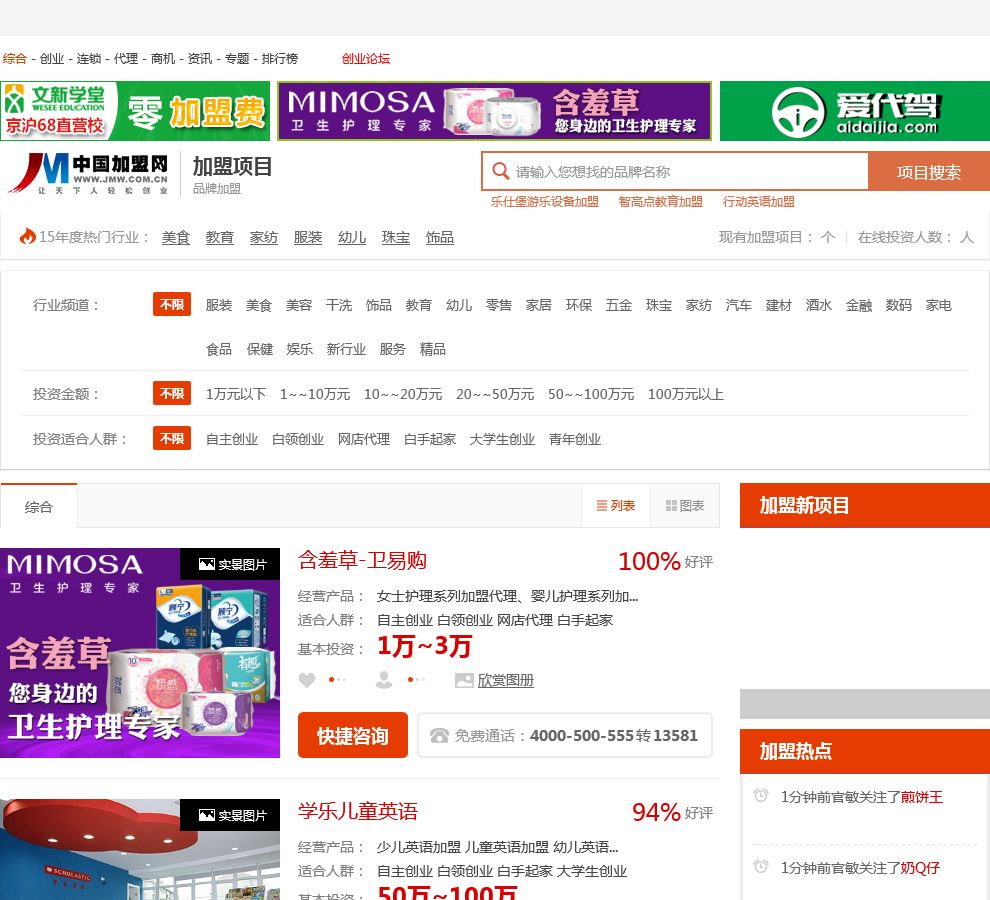Filter investment by 1~~10万元
Screen dimensions: 990x900
[x=315, y=394]
